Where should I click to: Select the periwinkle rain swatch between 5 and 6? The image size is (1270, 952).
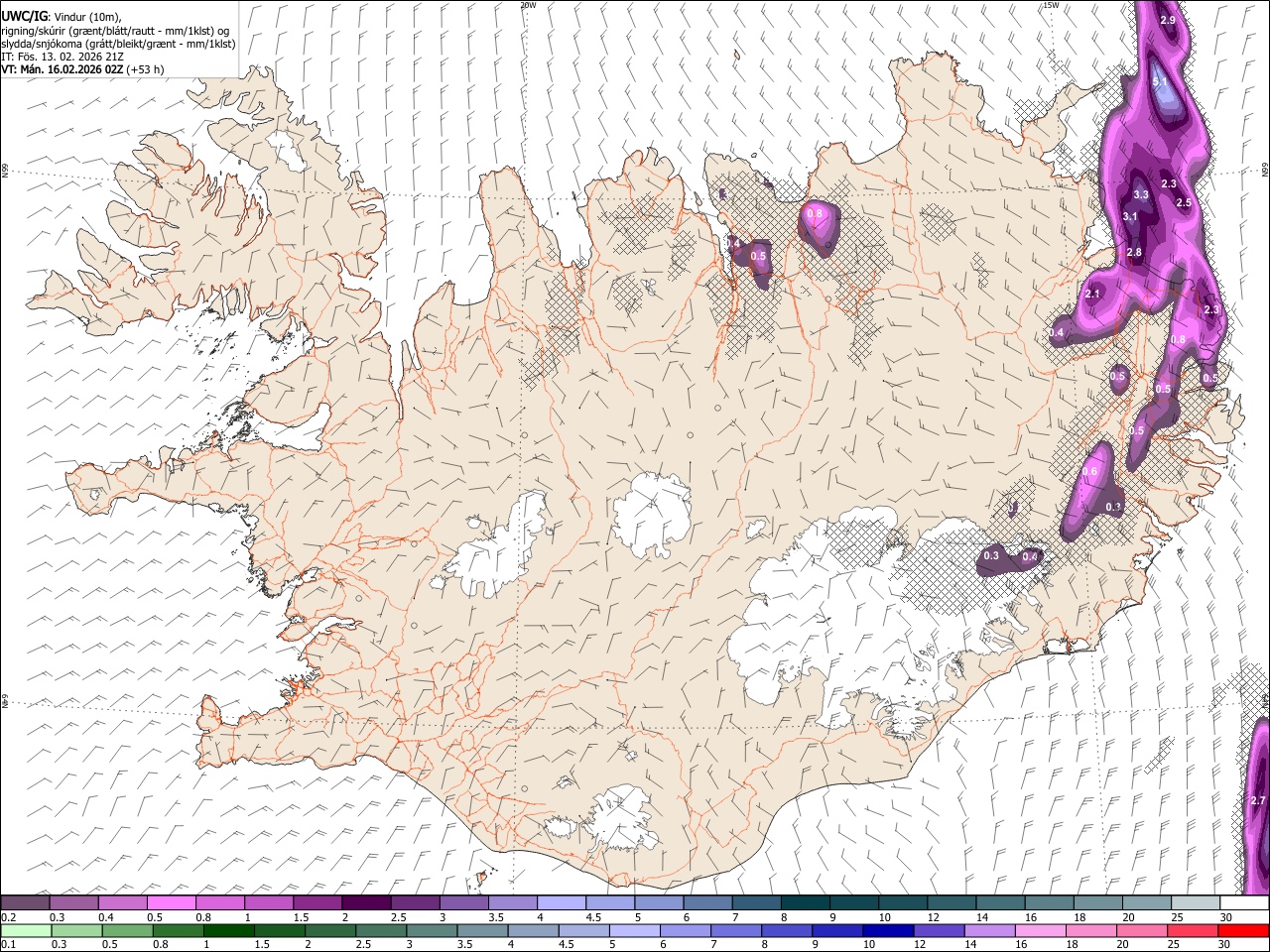633,930
